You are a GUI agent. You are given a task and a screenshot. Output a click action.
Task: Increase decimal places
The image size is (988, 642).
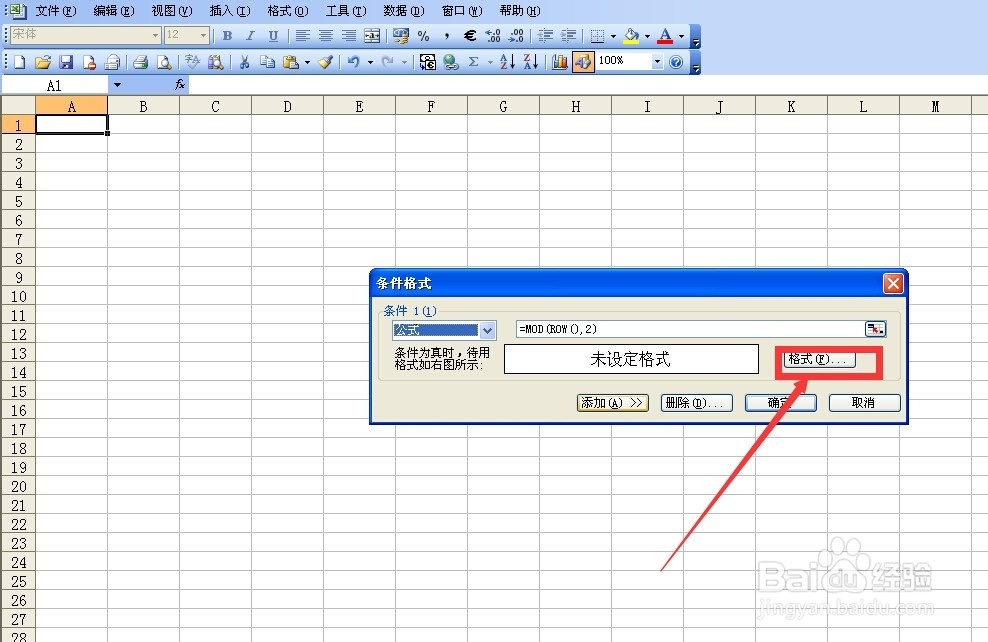pos(493,36)
